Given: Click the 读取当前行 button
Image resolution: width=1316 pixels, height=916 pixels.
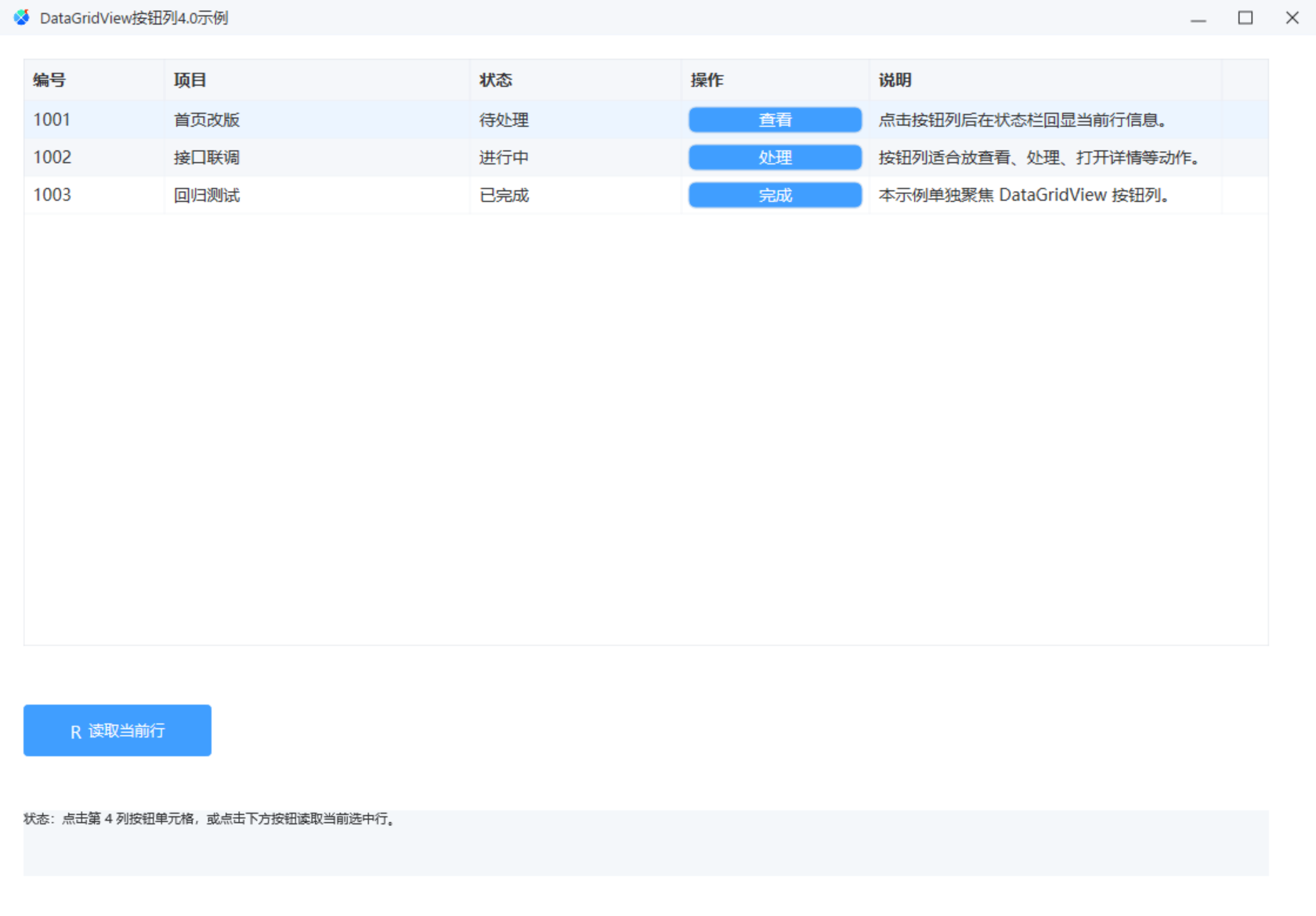Looking at the screenshot, I should click(x=117, y=730).
